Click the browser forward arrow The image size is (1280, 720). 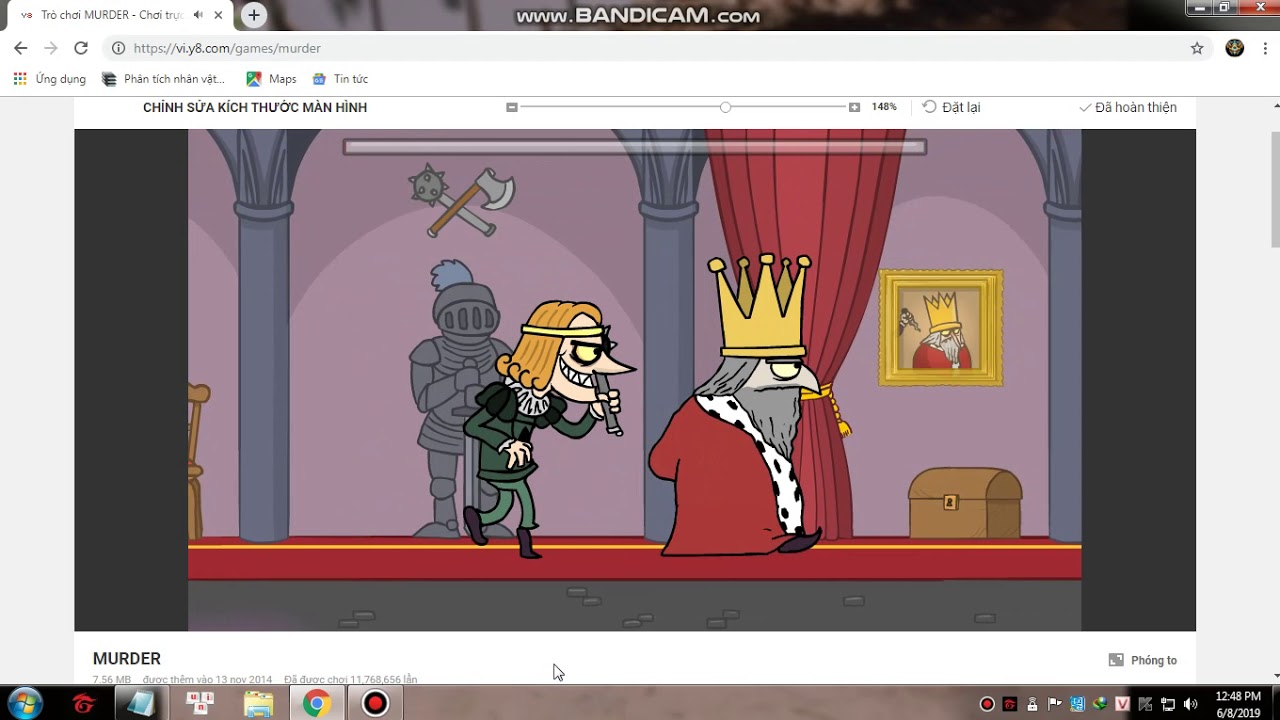click(x=51, y=48)
